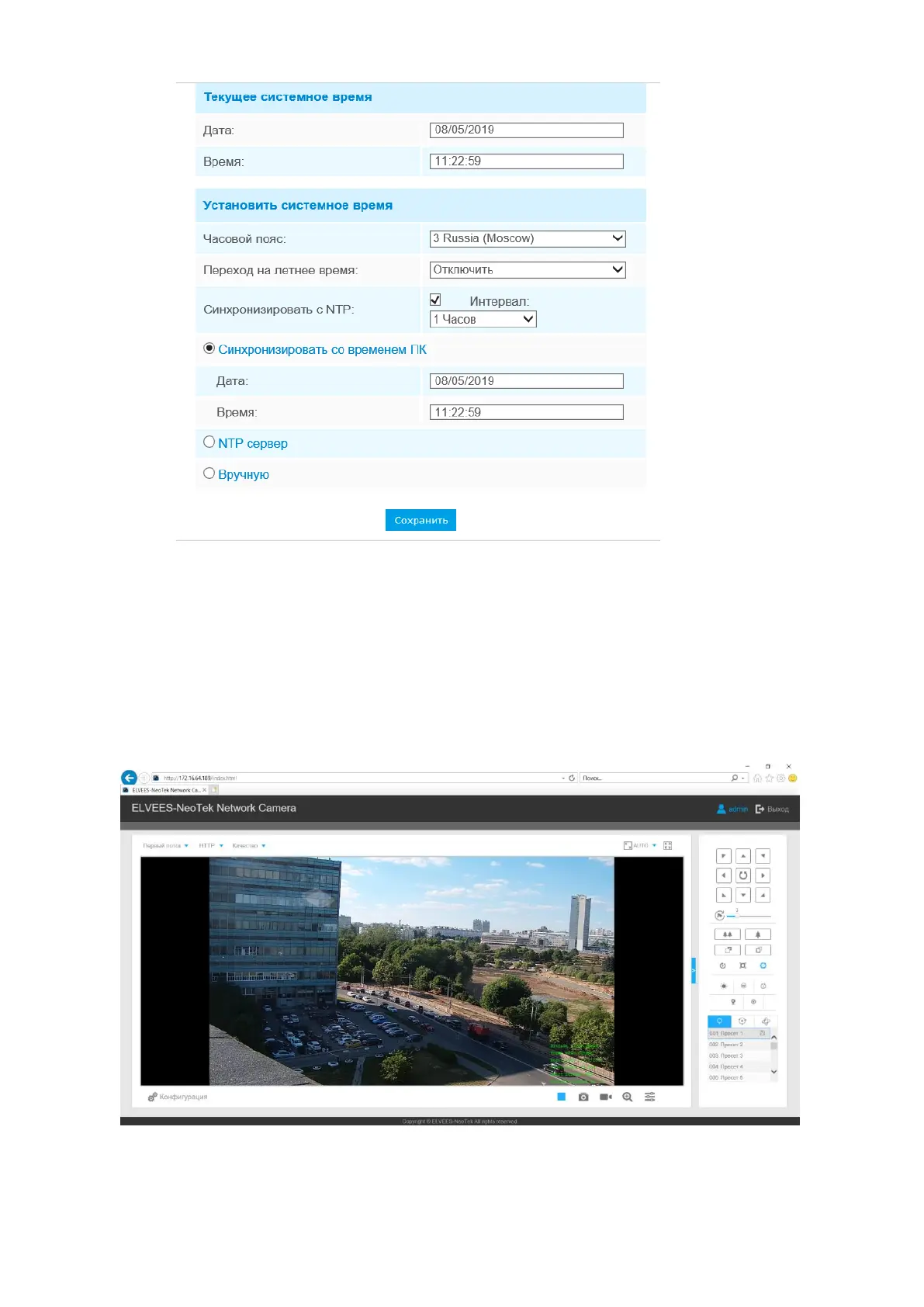The height and width of the screenshot is (1307, 924).
Task: Select NTP сервер radio button
Action: pyautogui.click(x=209, y=442)
